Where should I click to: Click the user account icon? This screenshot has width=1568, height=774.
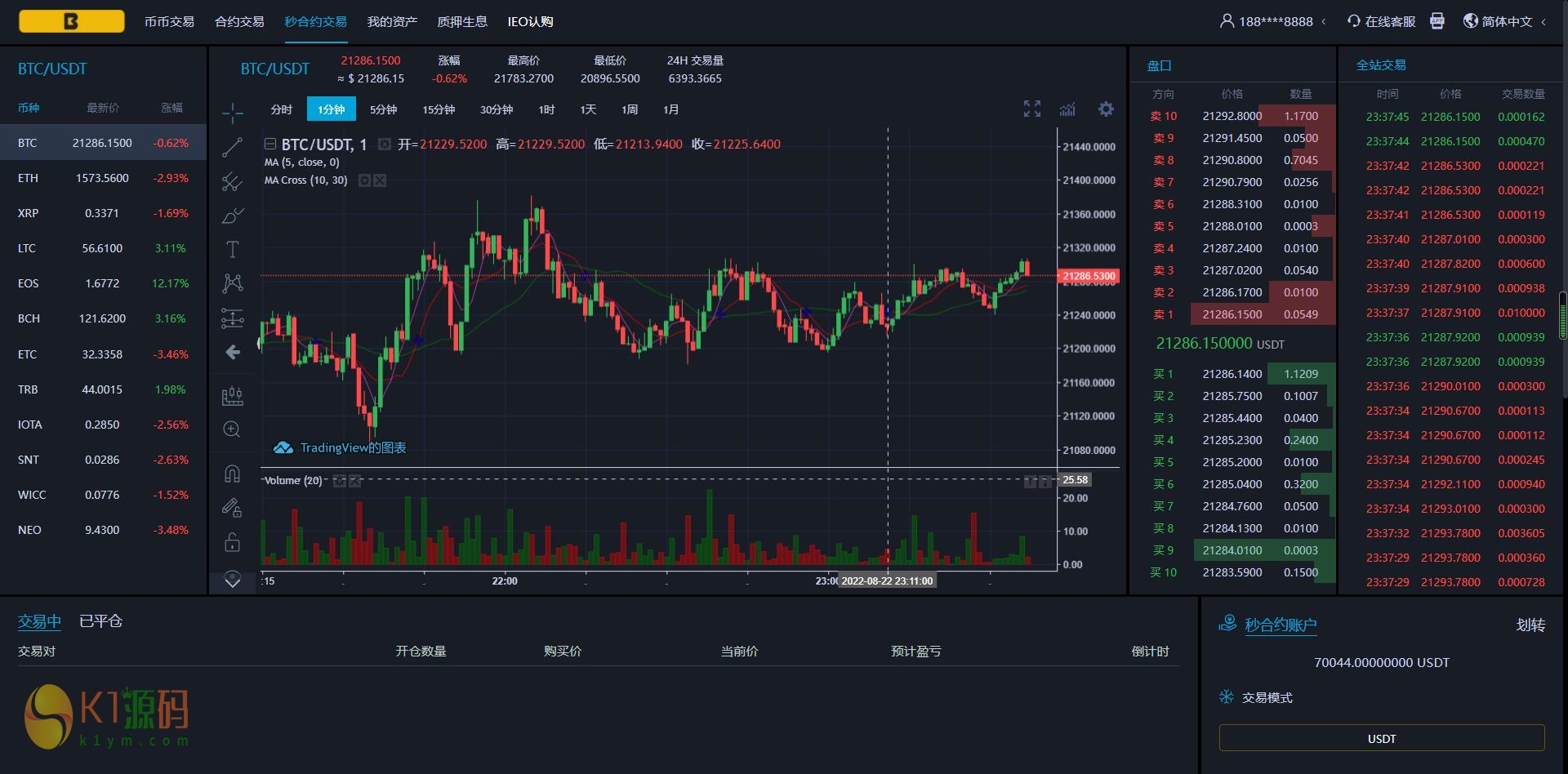point(1227,21)
